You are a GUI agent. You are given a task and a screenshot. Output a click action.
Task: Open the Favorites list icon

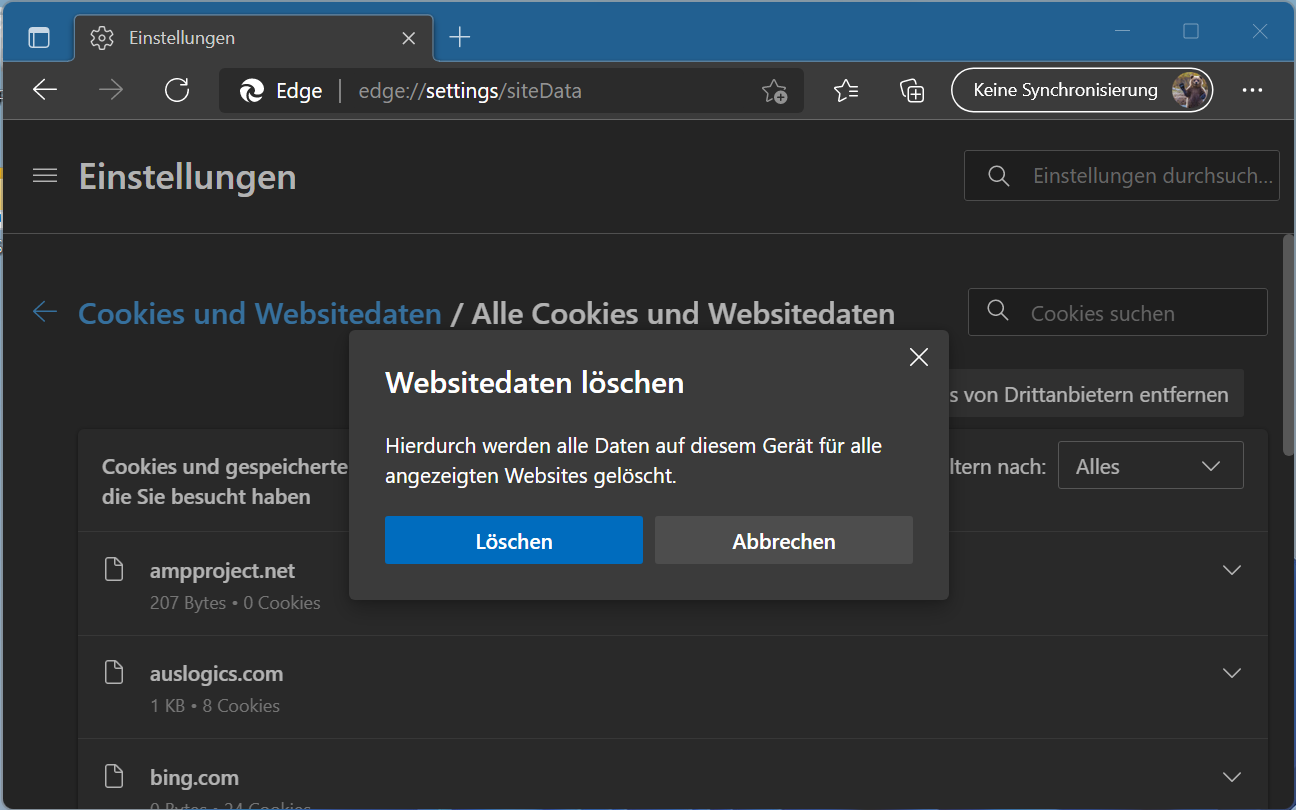coord(846,91)
